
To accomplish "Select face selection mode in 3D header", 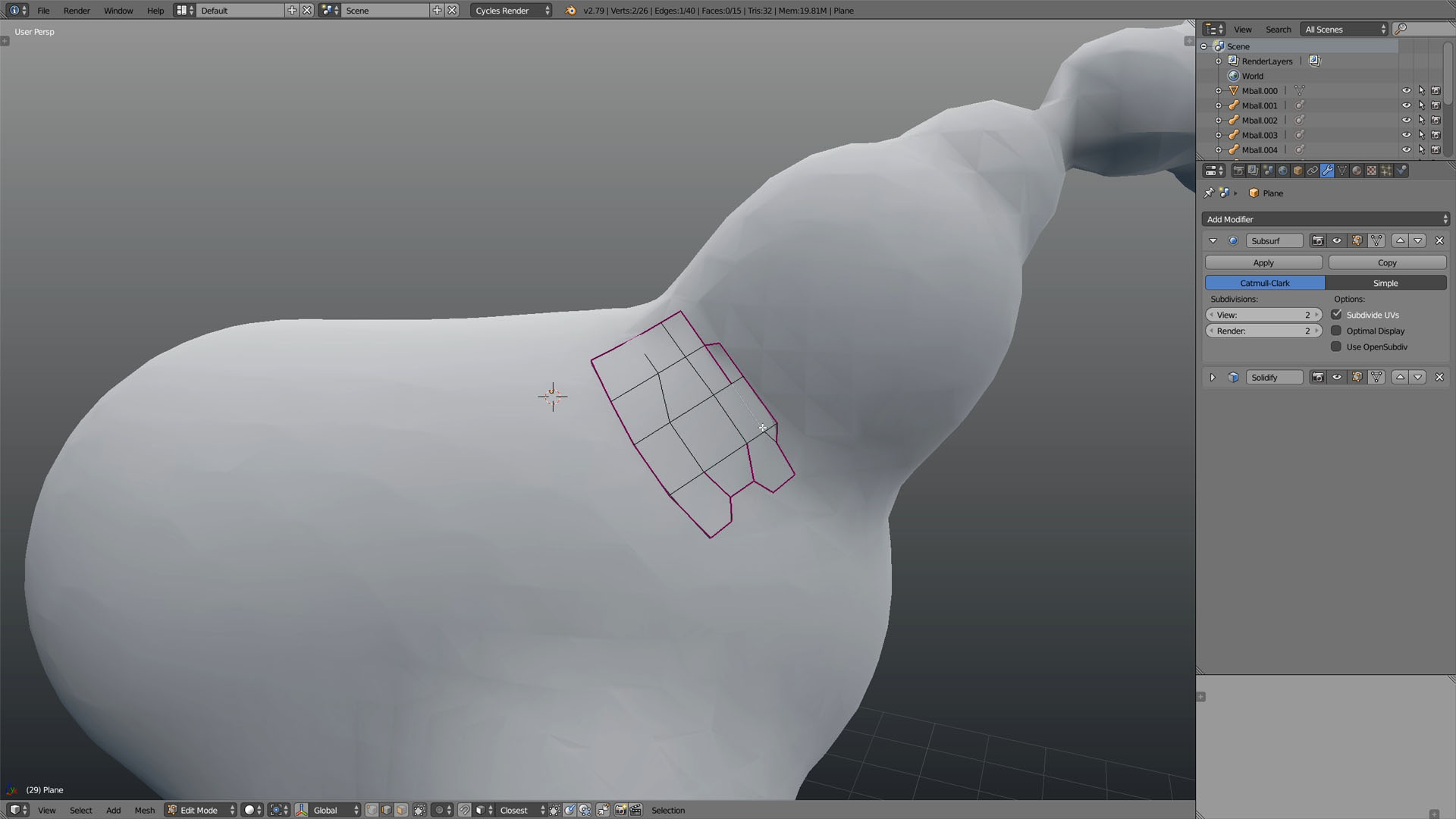I will pos(401,810).
